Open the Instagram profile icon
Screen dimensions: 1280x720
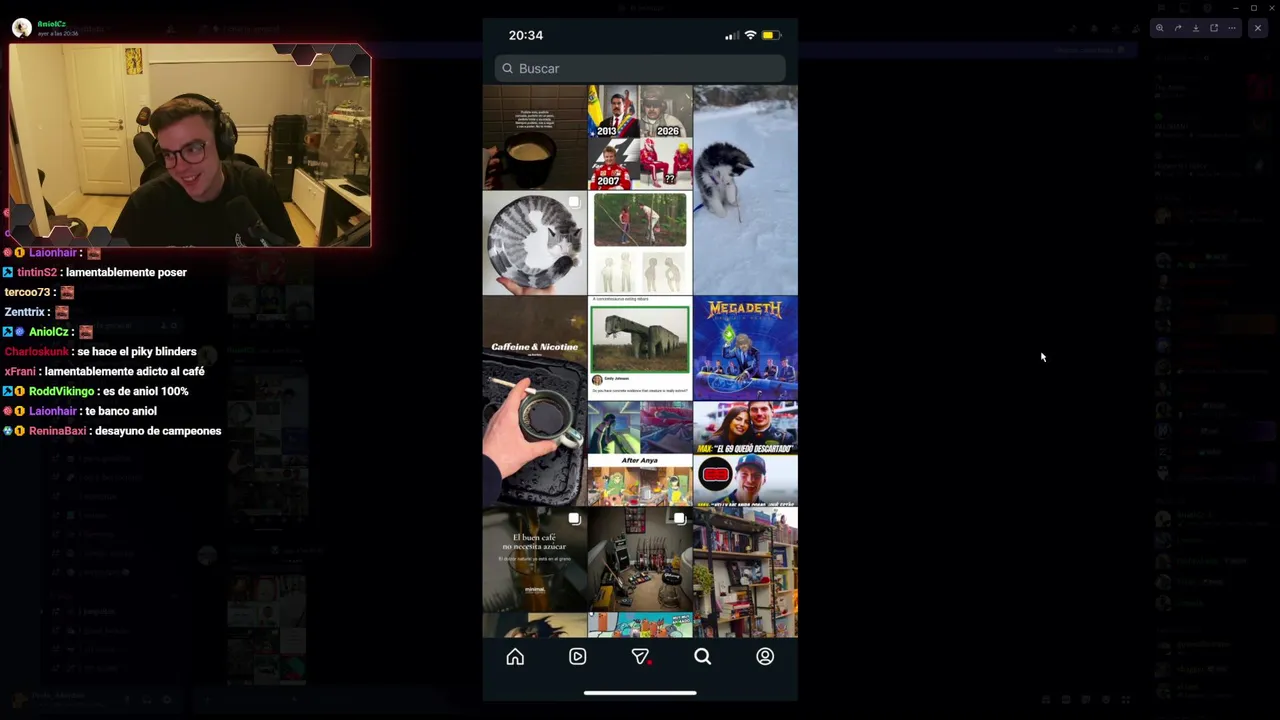(x=765, y=657)
